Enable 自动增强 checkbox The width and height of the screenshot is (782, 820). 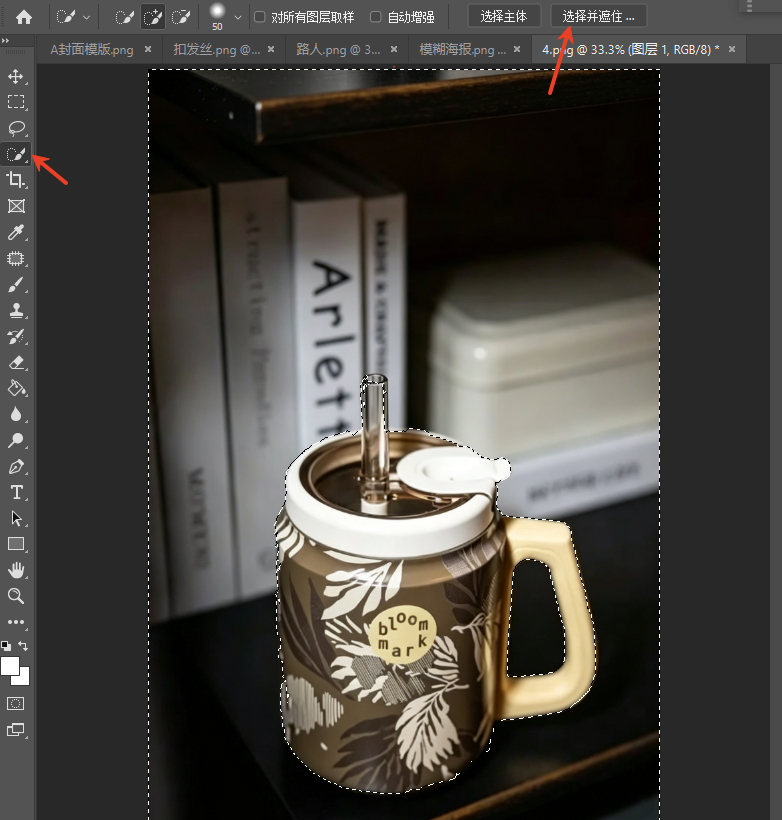pyautogui.click(x=376, y=17)
